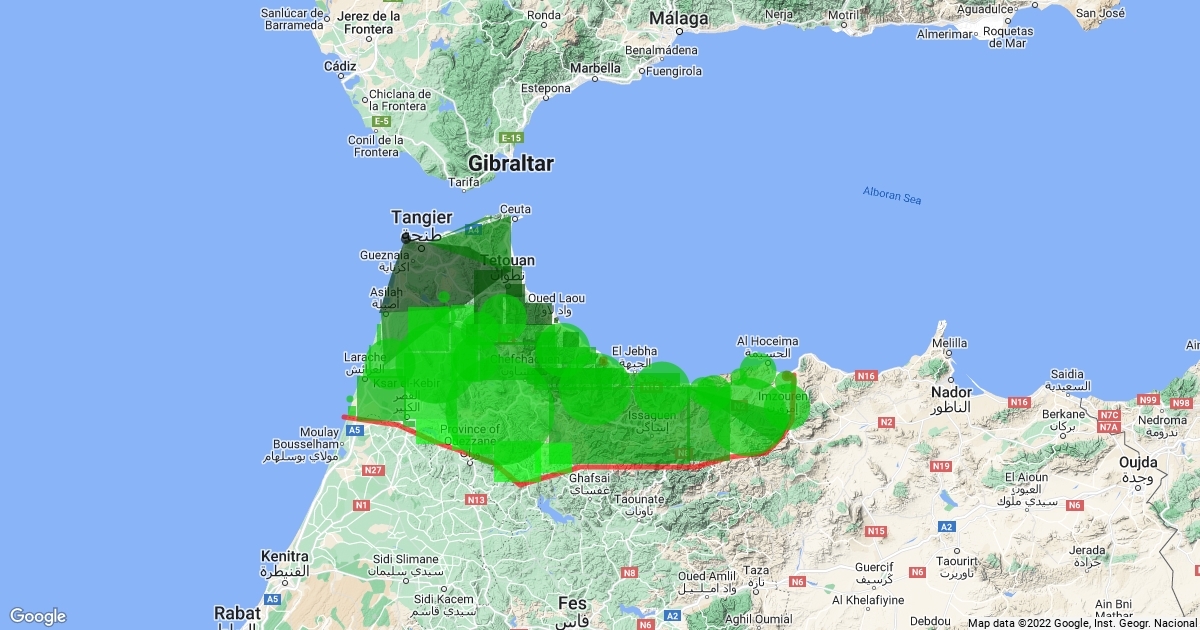Click the A5 shield near Rabat
1200x630 pixels.
point(274,599)
